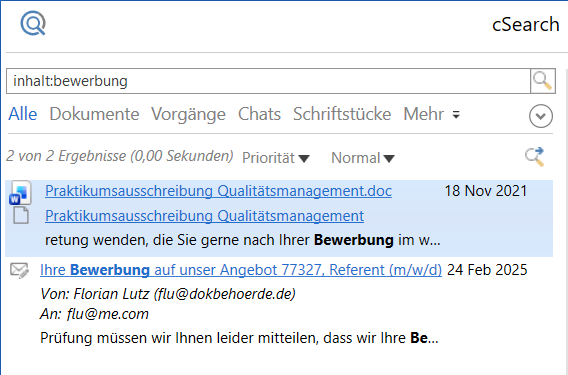The image size is (568, 375).
Task: Click the Word document icon of the first result
Action: pos(20,193)
